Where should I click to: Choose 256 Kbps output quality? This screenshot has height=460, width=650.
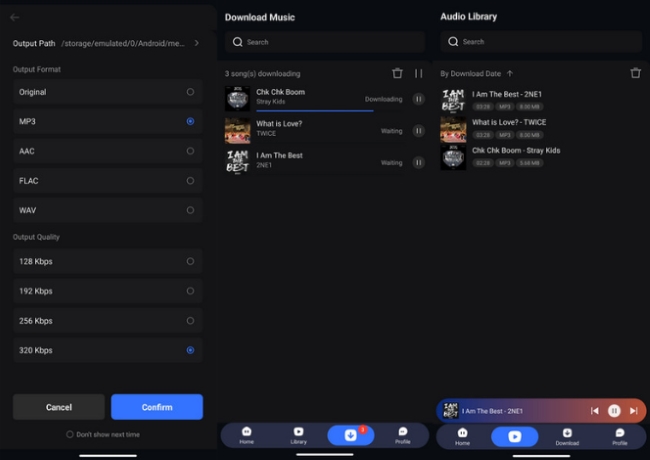pos(108,321)
